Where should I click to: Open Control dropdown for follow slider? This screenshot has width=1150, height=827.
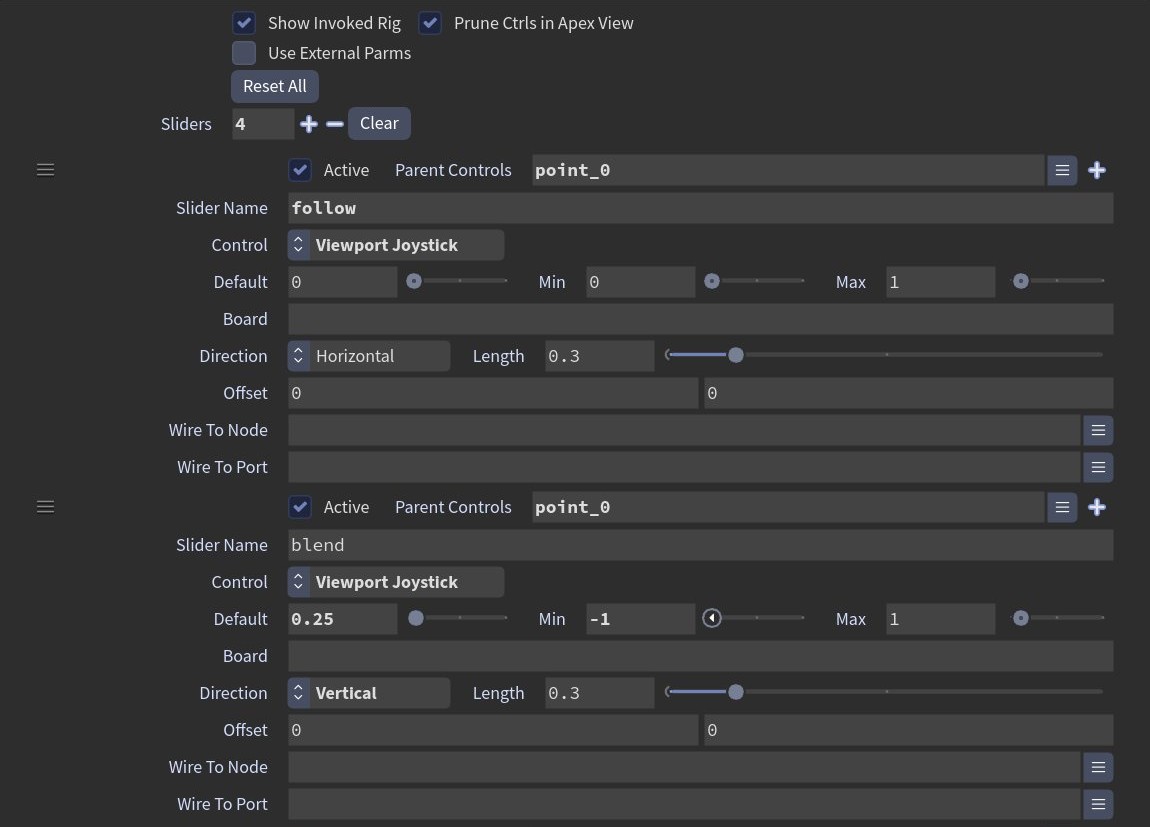(396, 245)
